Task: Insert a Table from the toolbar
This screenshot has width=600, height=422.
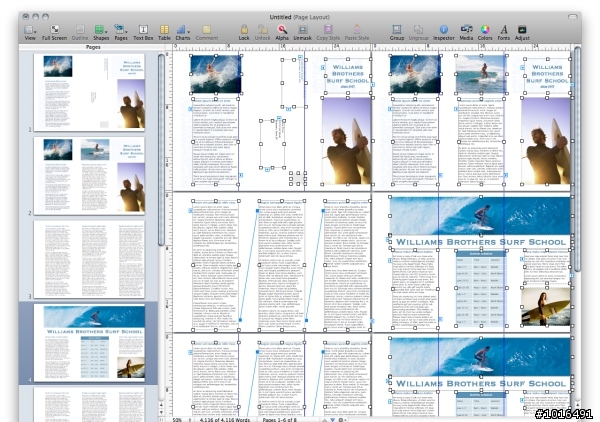Action: [164, 32]
